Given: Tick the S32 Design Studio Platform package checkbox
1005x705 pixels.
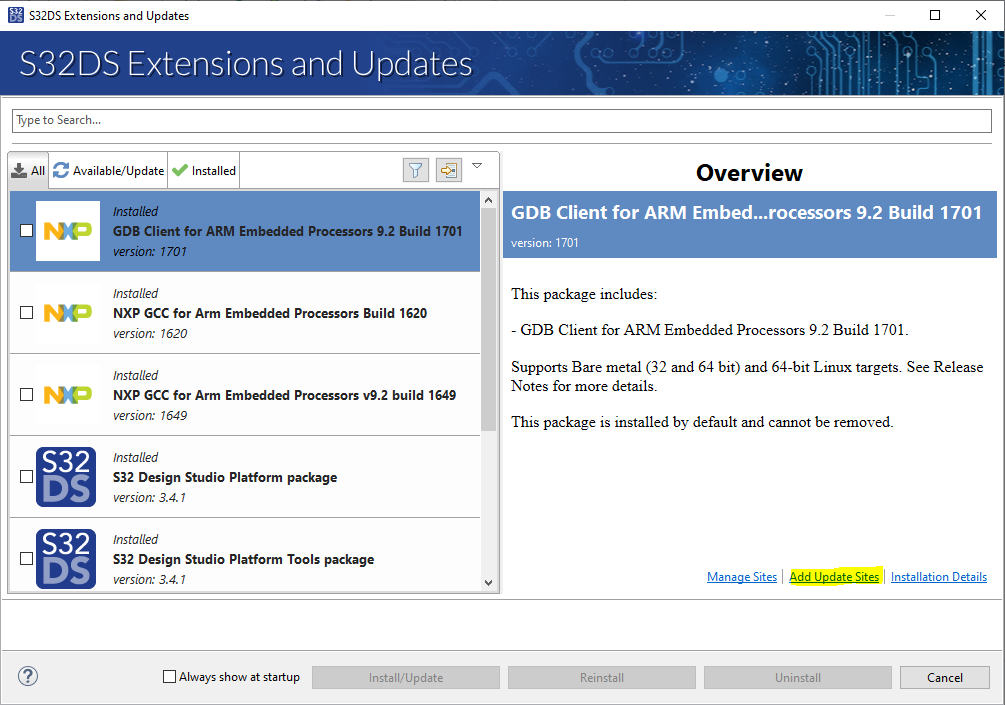Looking at the screenshot, I should point(27,477).
